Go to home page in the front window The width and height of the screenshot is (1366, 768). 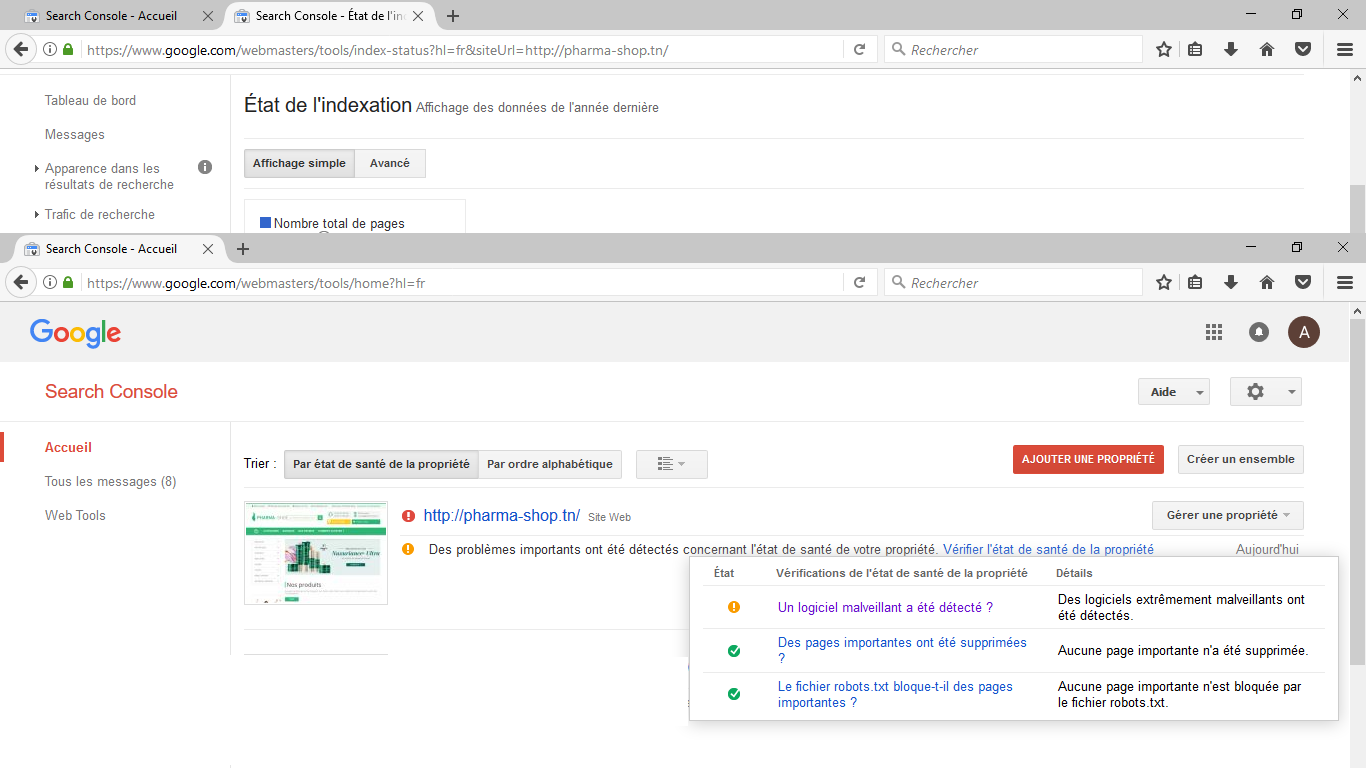[1267, 283]
